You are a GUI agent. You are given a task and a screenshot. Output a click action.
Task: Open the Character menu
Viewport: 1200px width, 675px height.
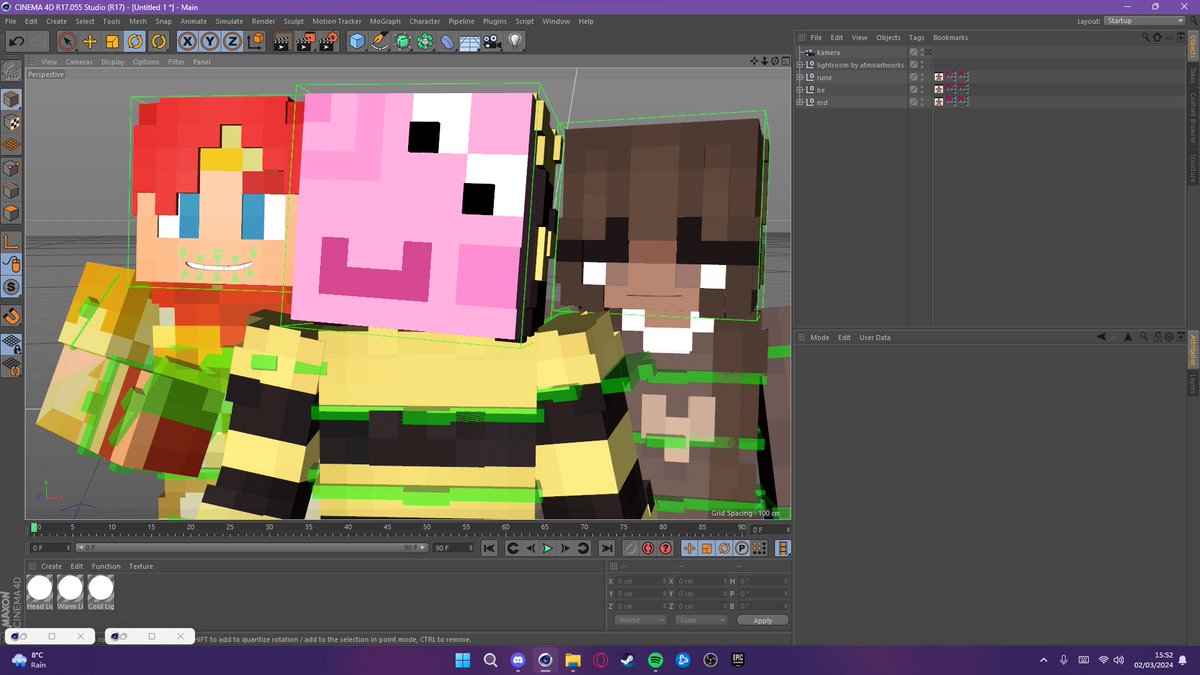point(424,21)
